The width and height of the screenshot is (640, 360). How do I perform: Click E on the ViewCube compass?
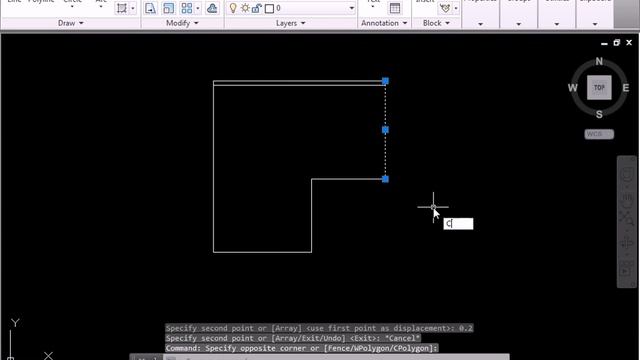(x=626, y=88)
